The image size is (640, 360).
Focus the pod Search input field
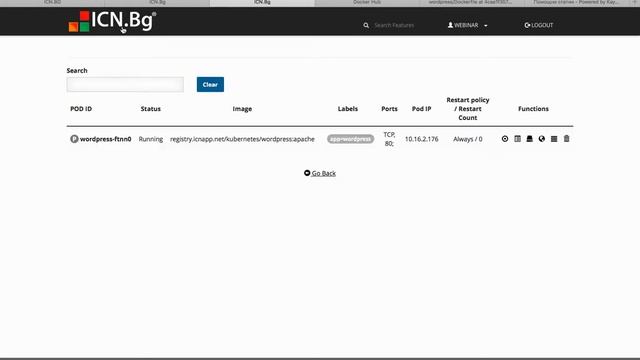pos(125,84)
